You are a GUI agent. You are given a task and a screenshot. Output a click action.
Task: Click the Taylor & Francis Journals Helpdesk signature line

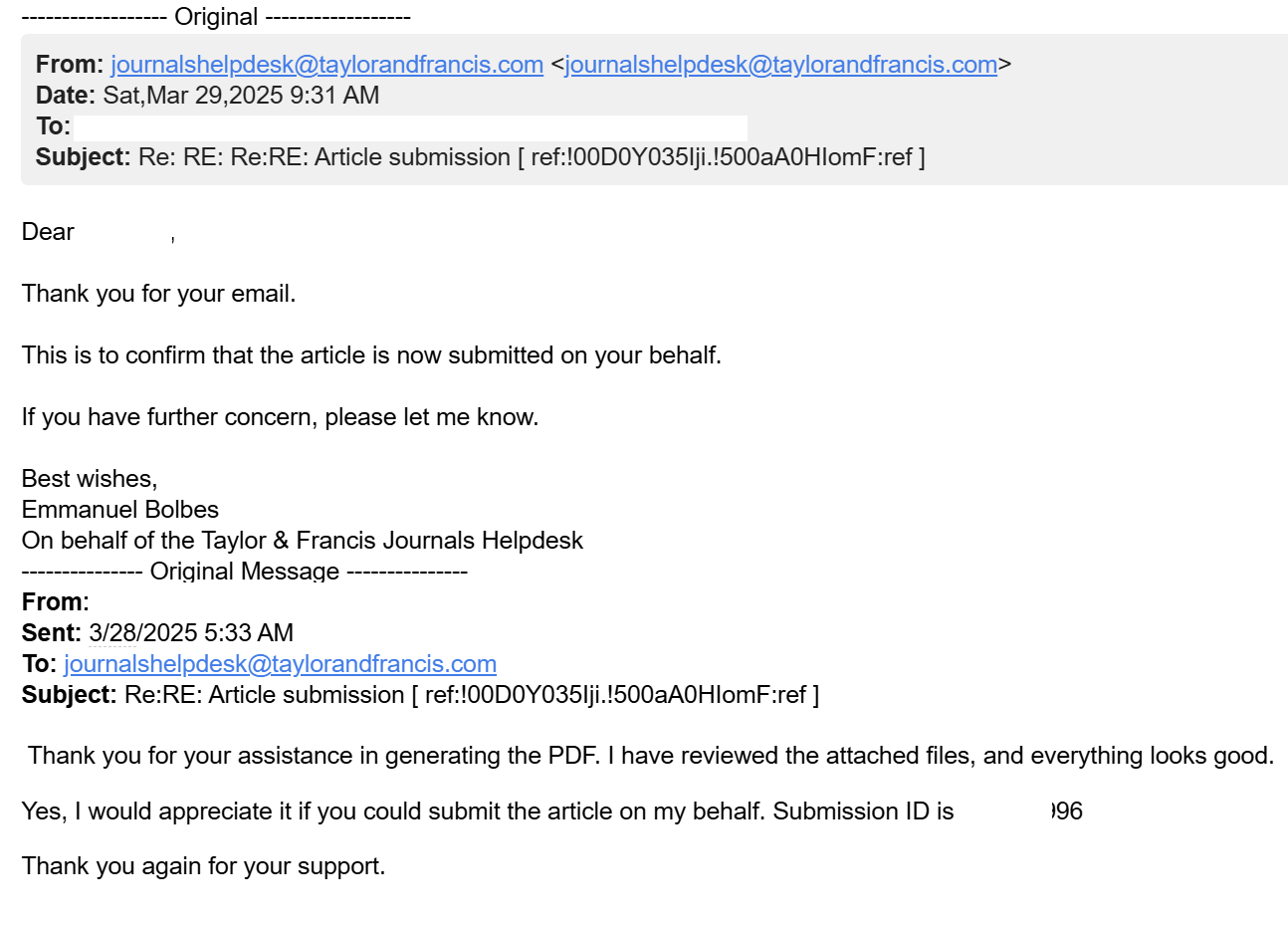[303, 541]
